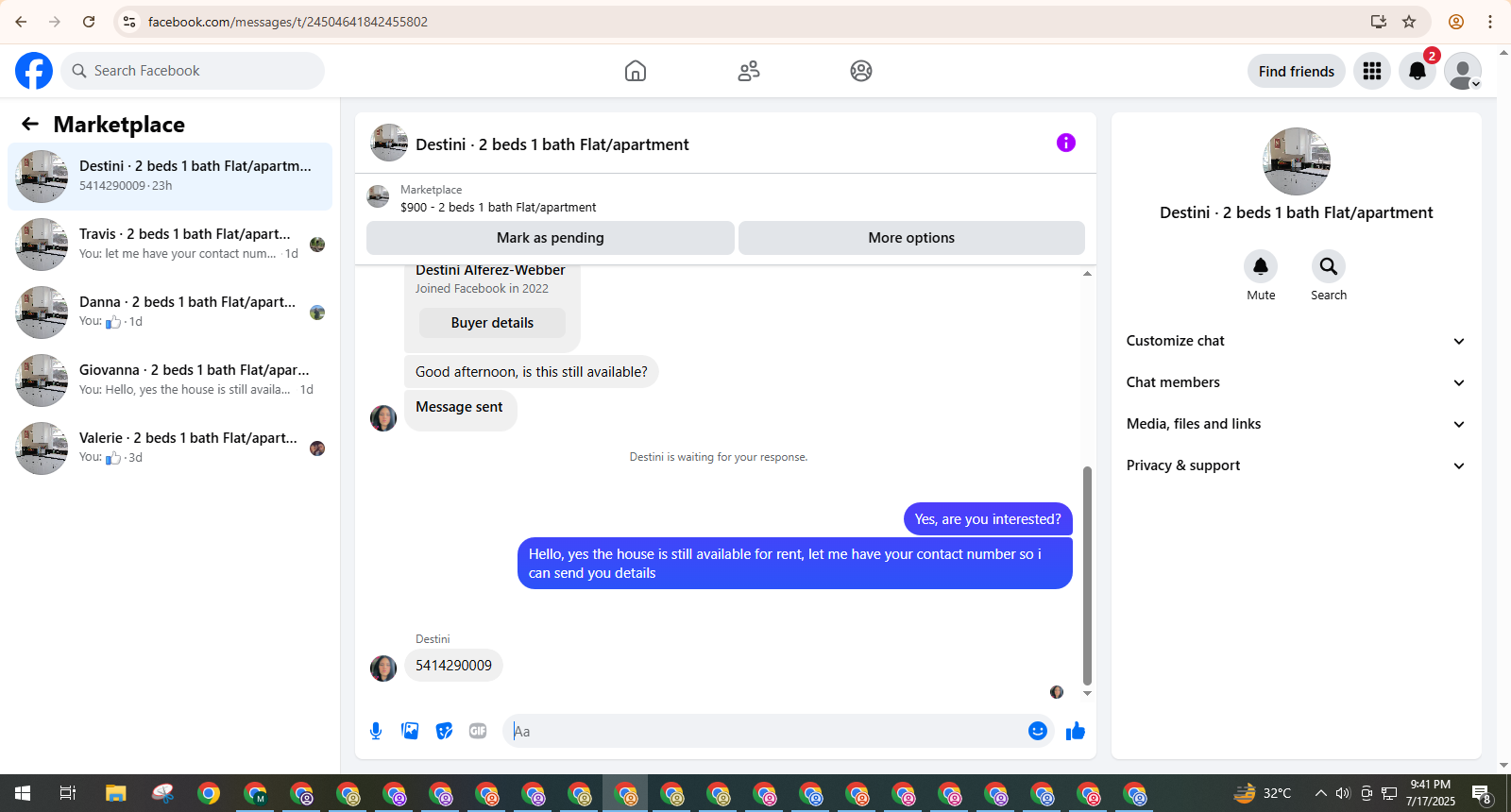Open Task View on the taskbar
The height and width of the screenshot is (812, 1511).
[x=68, y=793]
